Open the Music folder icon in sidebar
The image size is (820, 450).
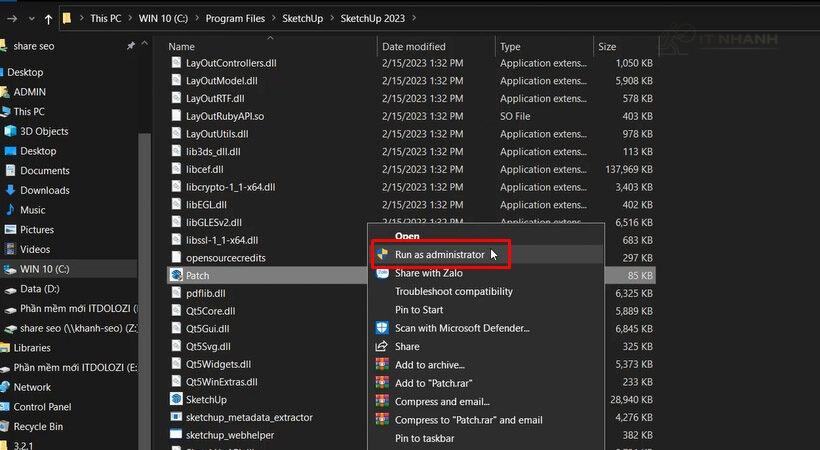(x=11, y=210)
